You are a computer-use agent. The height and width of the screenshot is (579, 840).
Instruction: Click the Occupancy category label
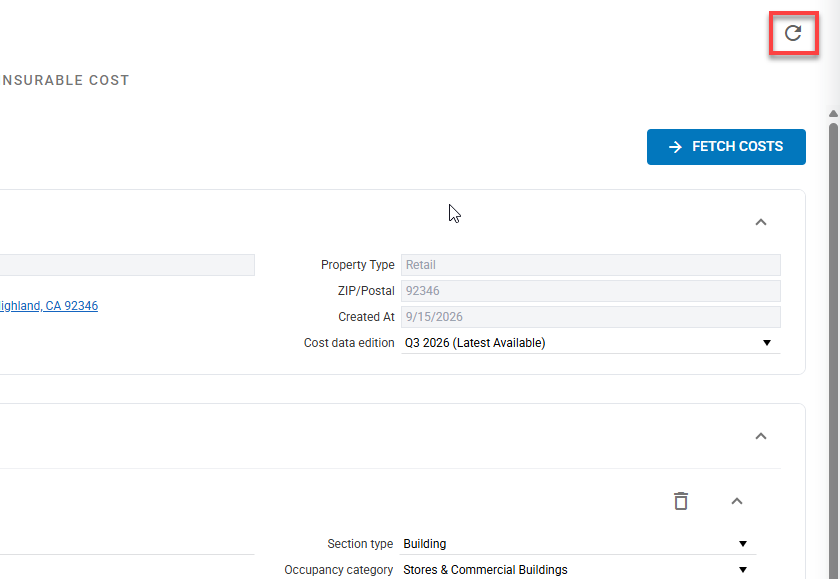(x=339, y=569)
